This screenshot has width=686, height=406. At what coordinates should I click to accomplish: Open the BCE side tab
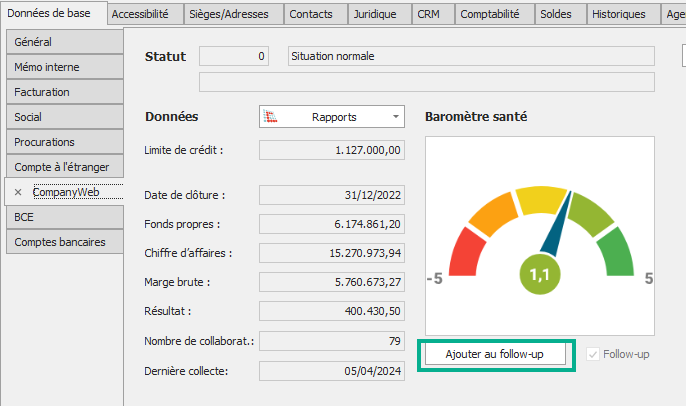pos(65,217)
